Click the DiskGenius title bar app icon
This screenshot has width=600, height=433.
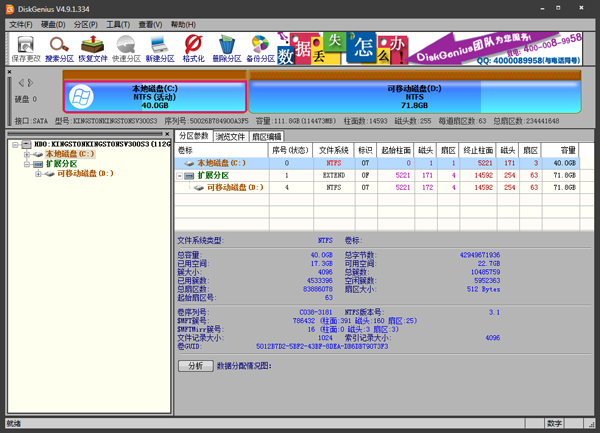pos(10,9)
